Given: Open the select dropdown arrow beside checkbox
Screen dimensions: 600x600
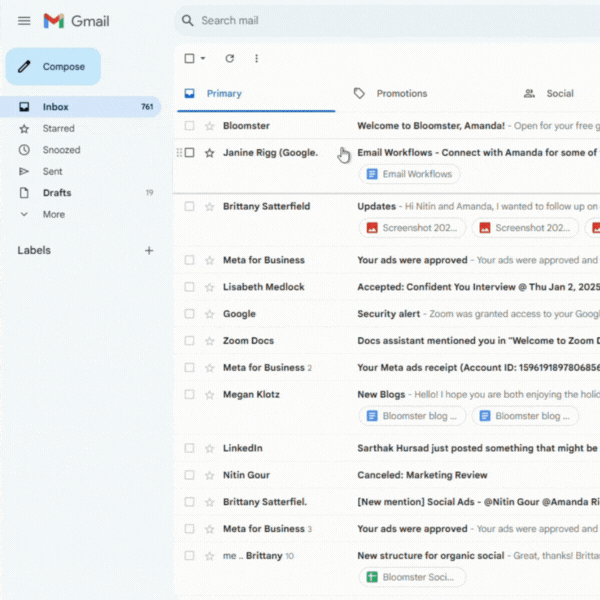Looking at the screenshot, I should [x=203, y=59].
